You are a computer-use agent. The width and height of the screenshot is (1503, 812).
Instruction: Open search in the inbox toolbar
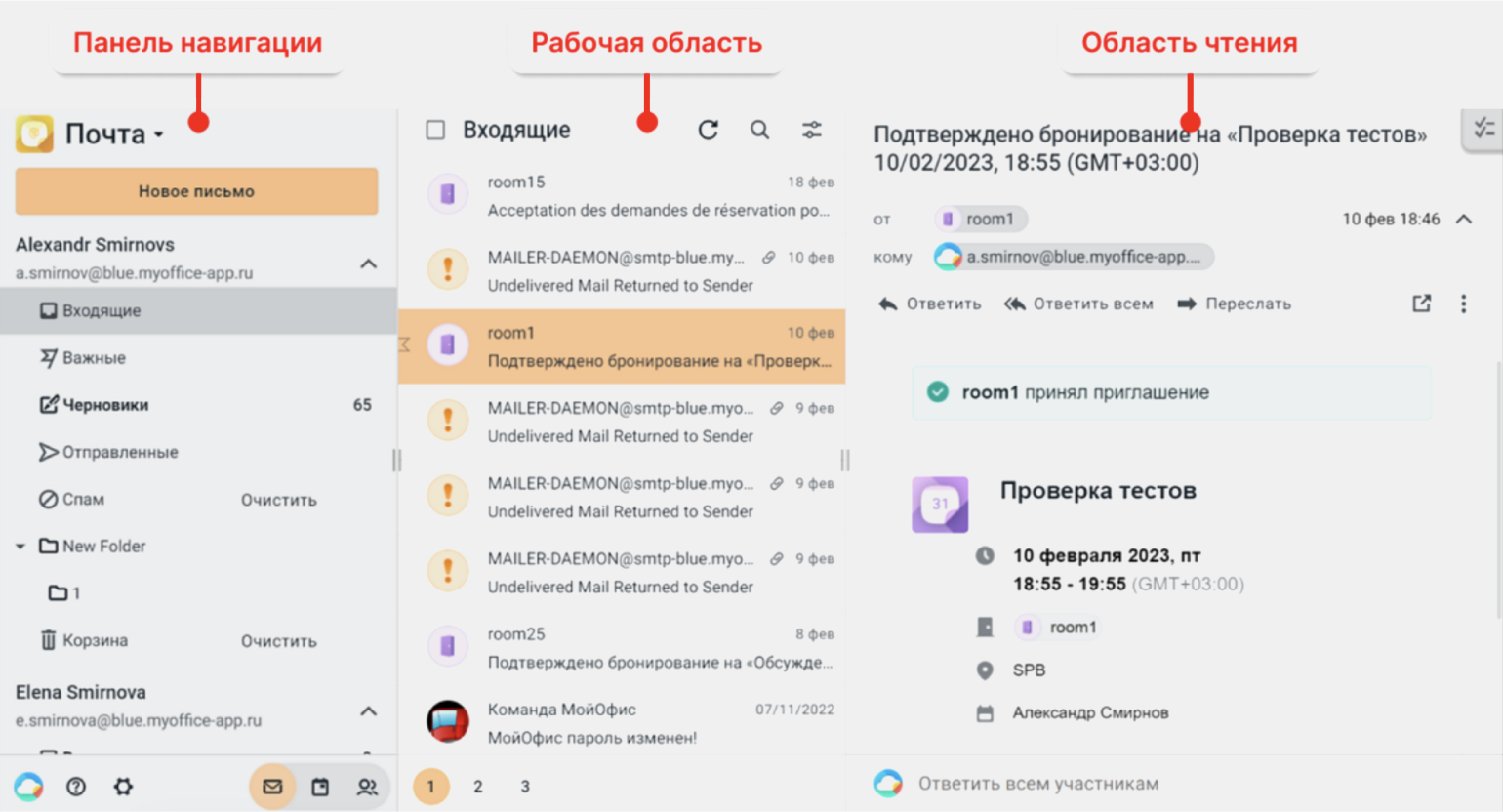tap(759, 130)
